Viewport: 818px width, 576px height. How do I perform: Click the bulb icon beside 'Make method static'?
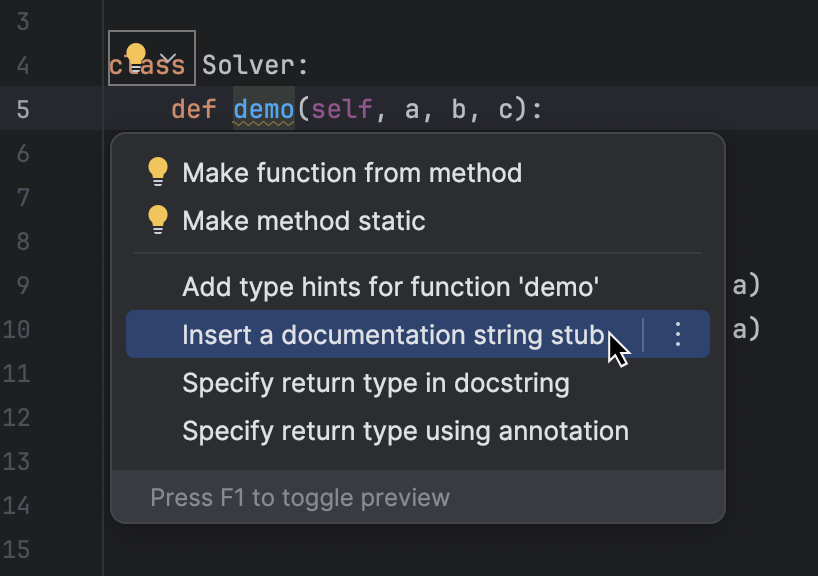[156, 221]
